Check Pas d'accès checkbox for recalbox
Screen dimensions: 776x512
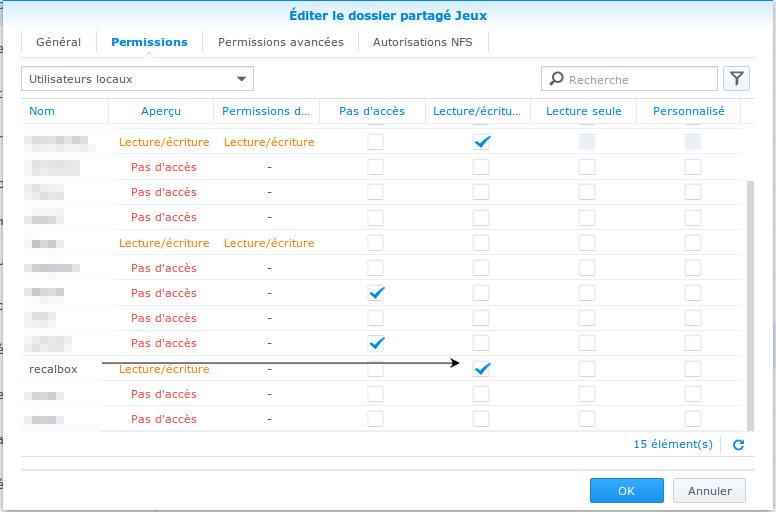pyautogui.click(x=375, y=369)
